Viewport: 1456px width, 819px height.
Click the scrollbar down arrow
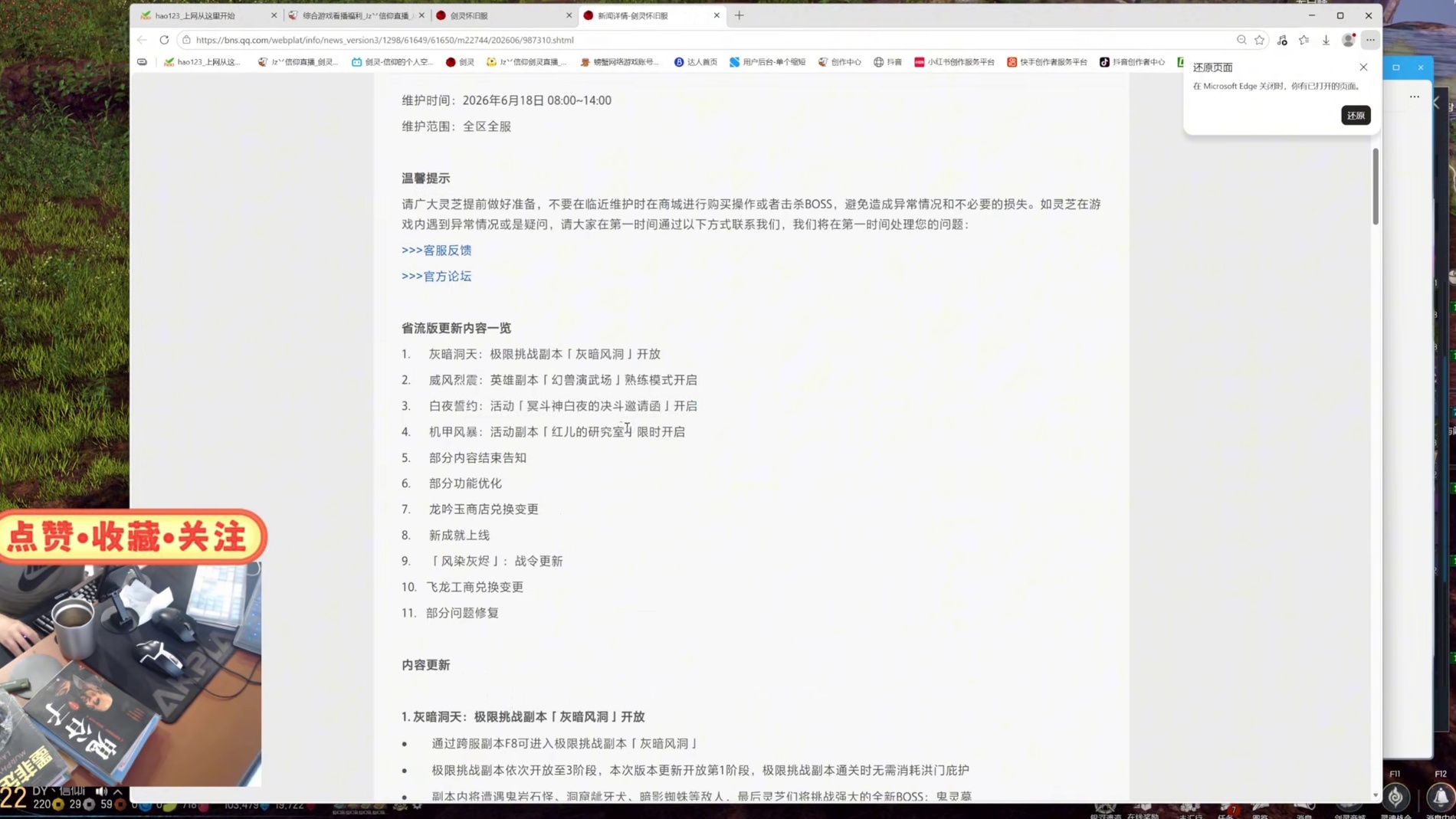(x=1376, y=795)
